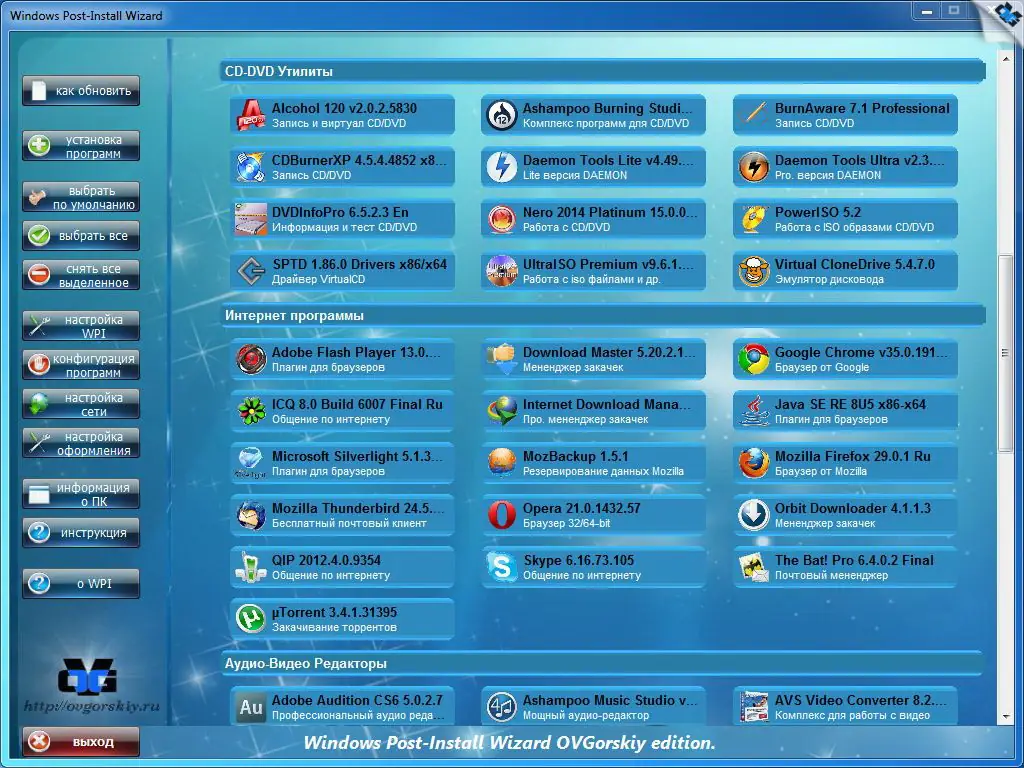
Task: Click the Virtual CloneDrive sheep icon
Action: [x=754, y=271]
